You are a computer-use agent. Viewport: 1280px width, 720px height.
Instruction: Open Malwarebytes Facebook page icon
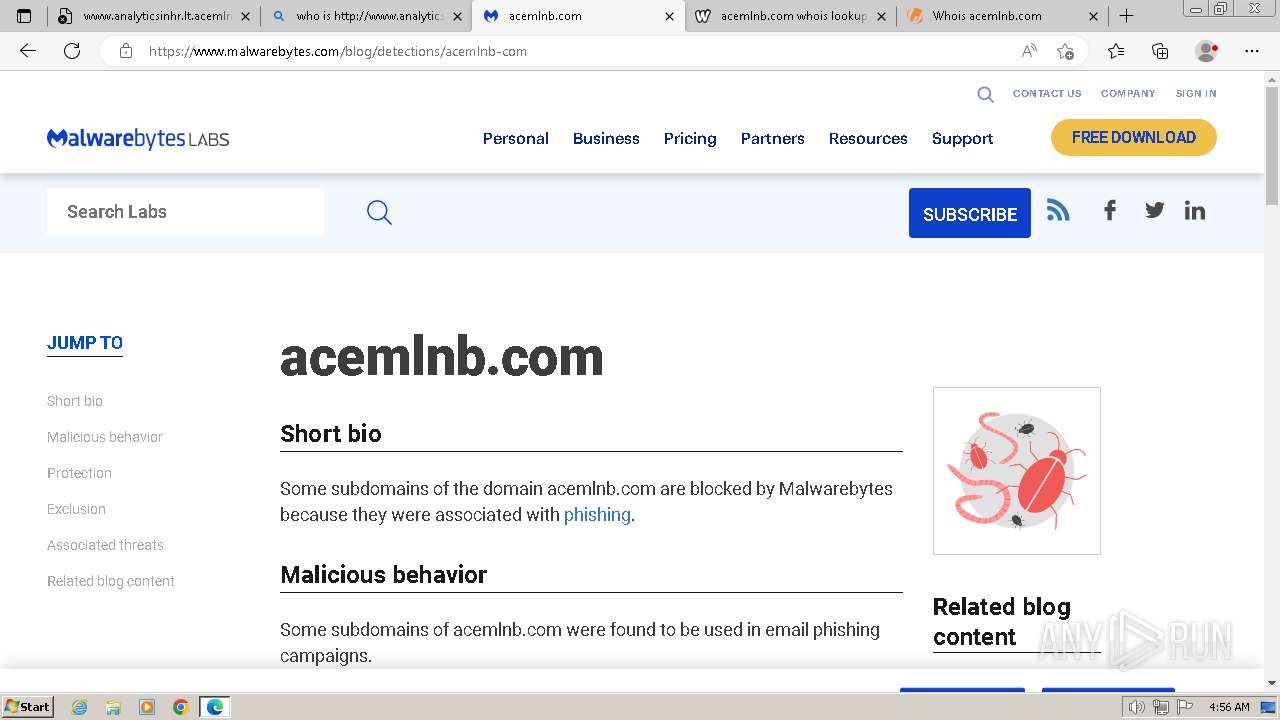point(1109,210)
